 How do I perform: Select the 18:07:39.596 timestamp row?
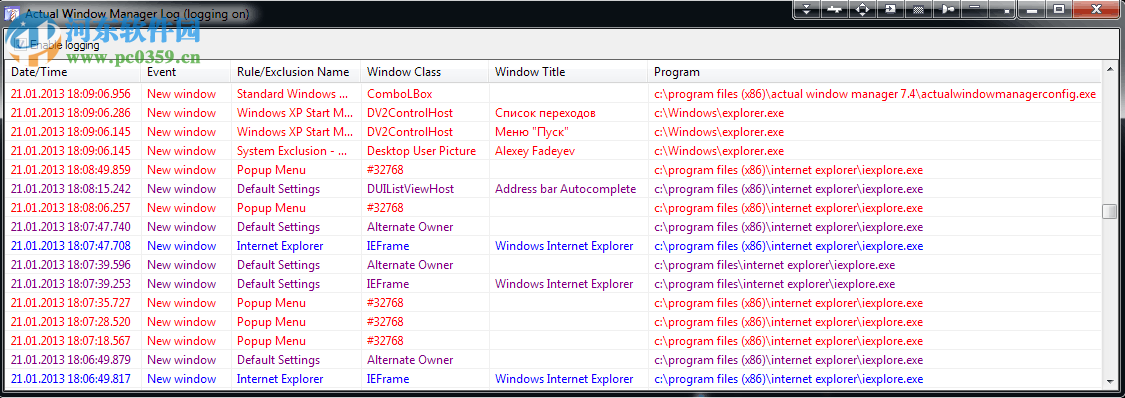[71, 265]
